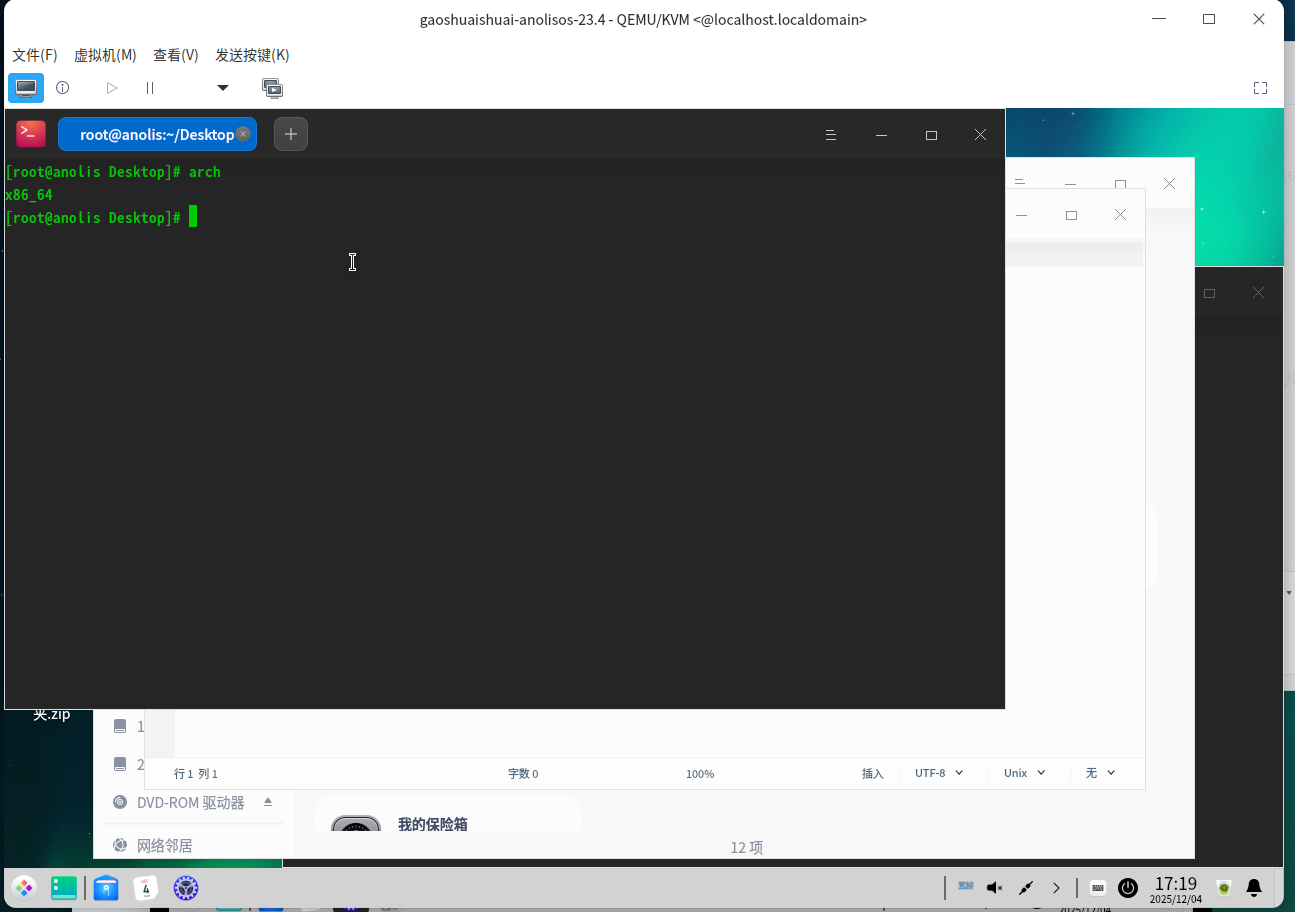
Task: Open the VM snapshots manager icon
Action: pos(272,88)
